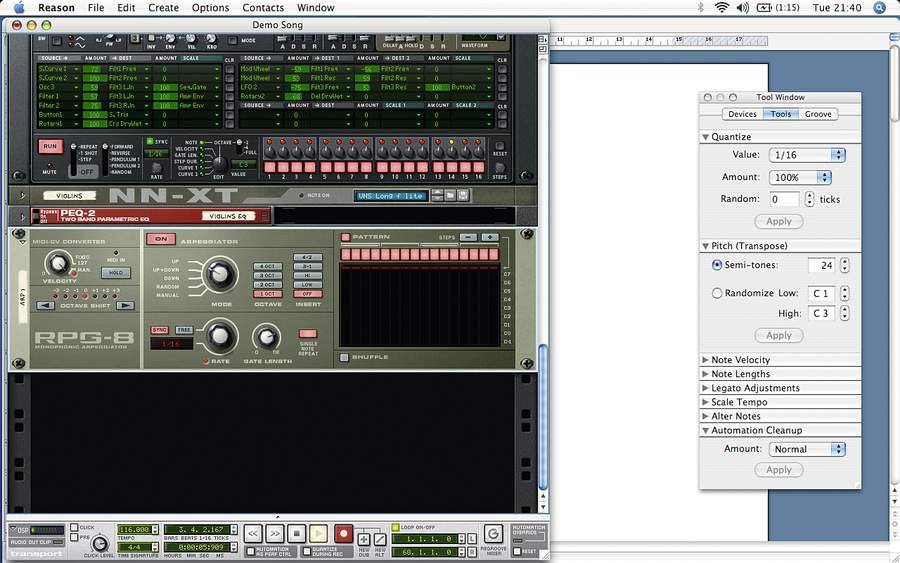This screenshot has width=900, height=563.
Task: Enable the RPG-8 Shuffle checkbox
Action: point(344,357)
